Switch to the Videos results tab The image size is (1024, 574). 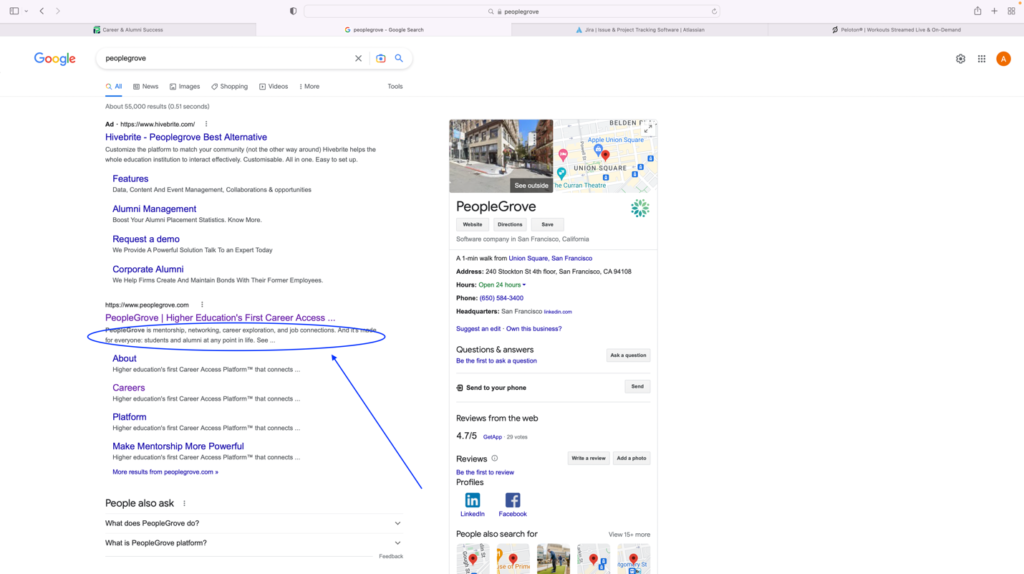(273, 86)
